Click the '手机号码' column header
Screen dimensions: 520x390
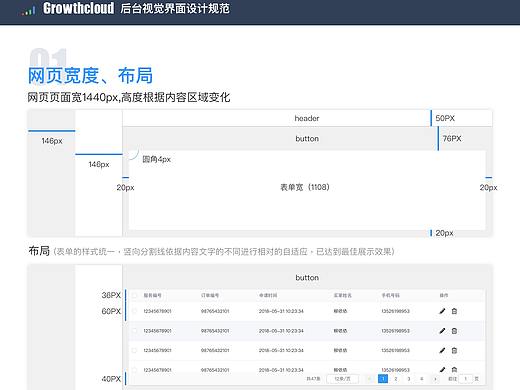[391, 295]
